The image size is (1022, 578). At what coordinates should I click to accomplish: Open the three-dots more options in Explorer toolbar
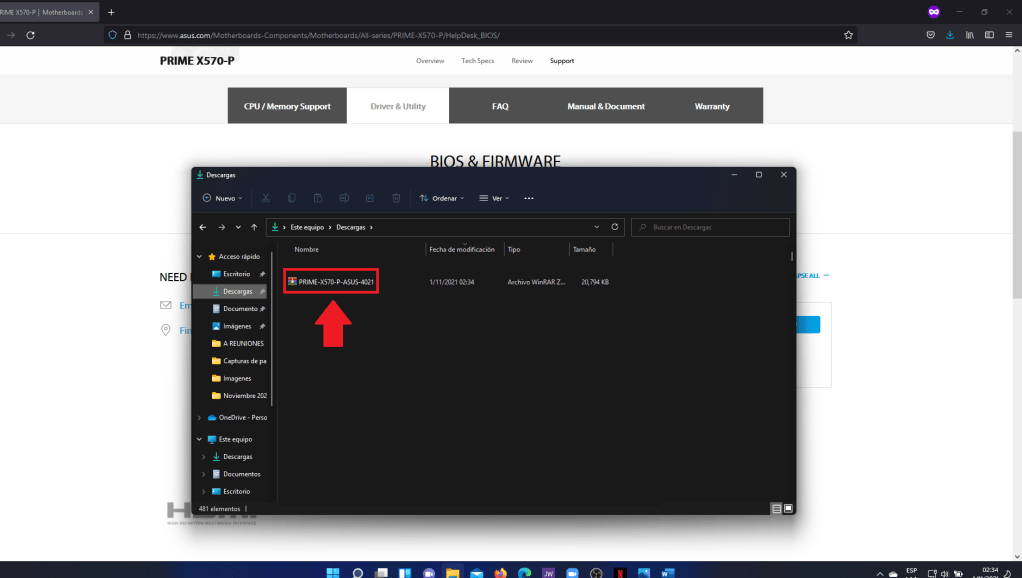[529, 198]
